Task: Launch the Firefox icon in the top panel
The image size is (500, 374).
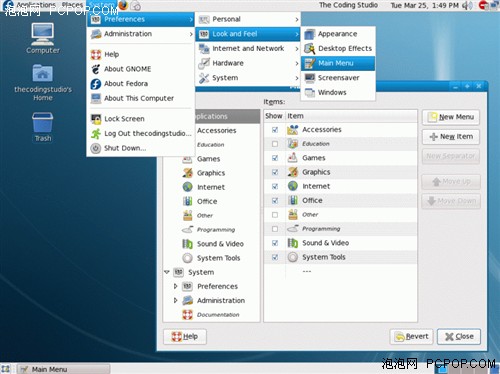Action: [123, 5]
